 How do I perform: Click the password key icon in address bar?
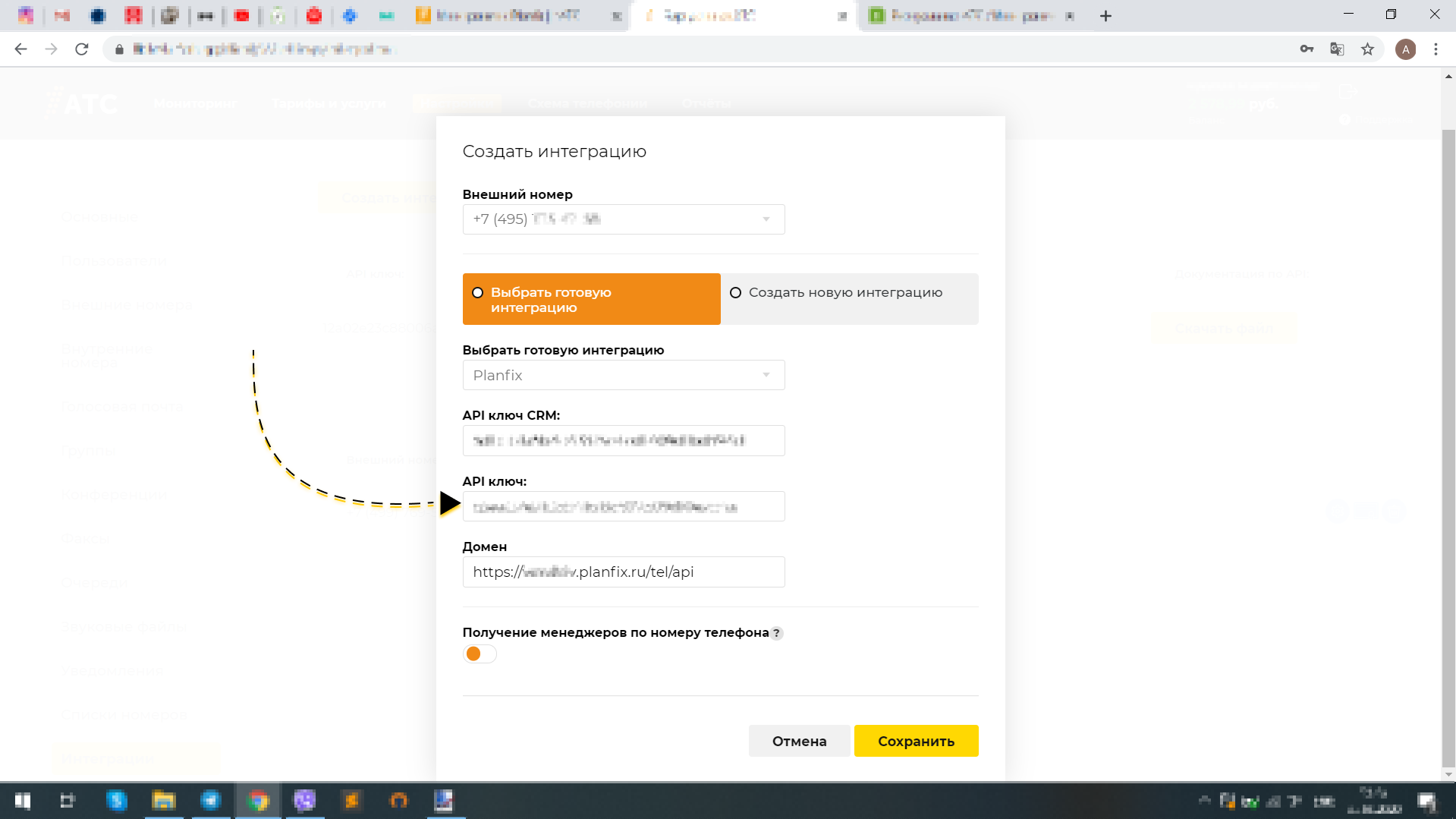(x=1307, y=49)
